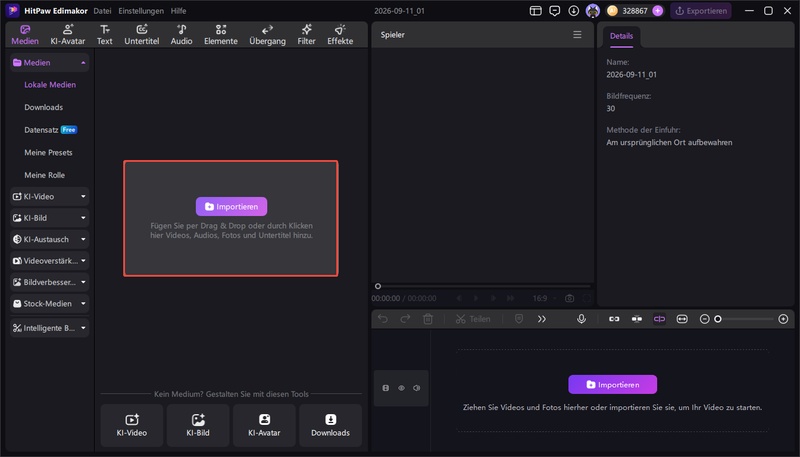Open the Untertitel panel
The height and width of the screenshot is (457, 800).
point(142,35)
